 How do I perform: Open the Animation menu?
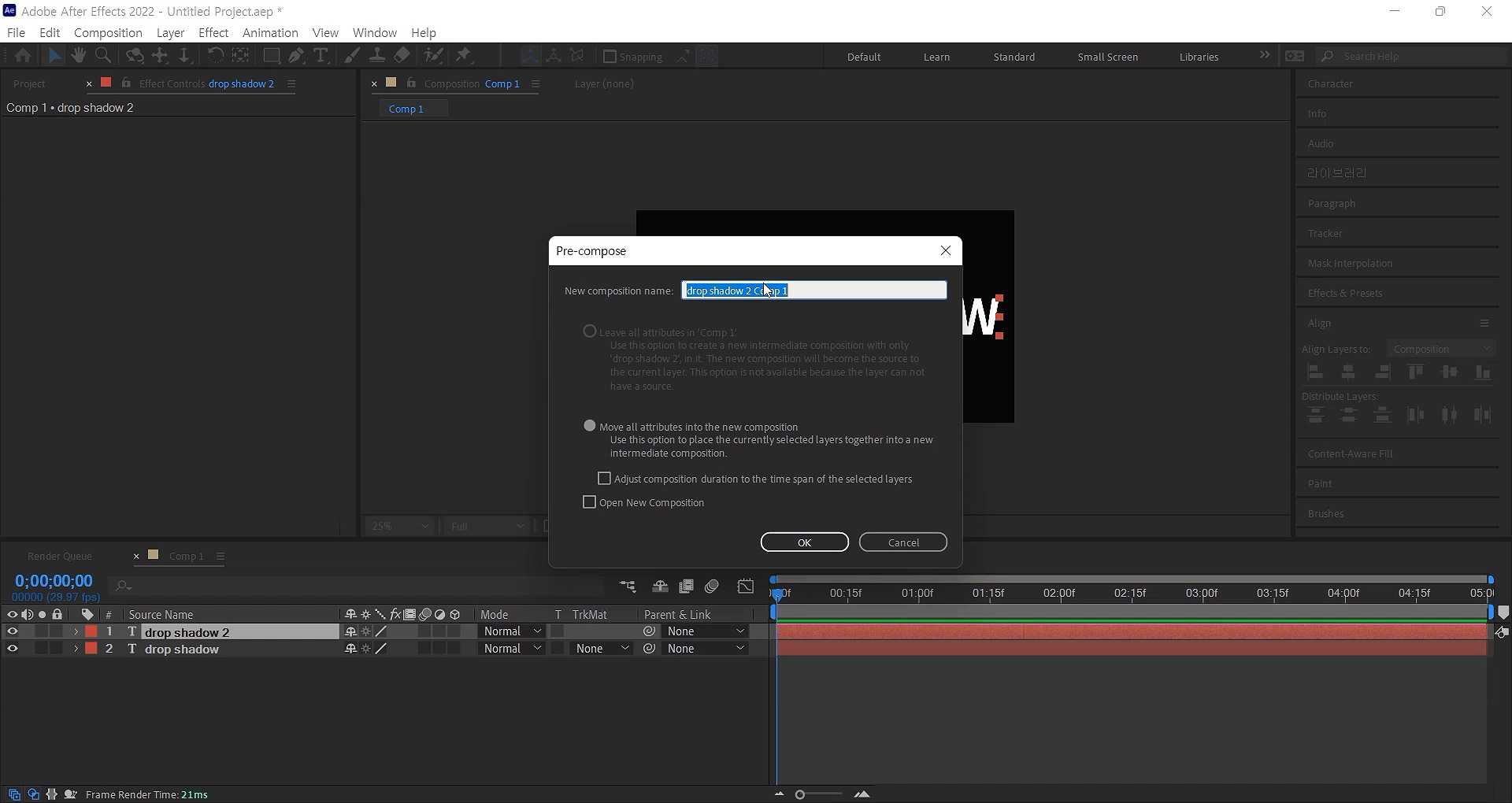tap(270, 32)
